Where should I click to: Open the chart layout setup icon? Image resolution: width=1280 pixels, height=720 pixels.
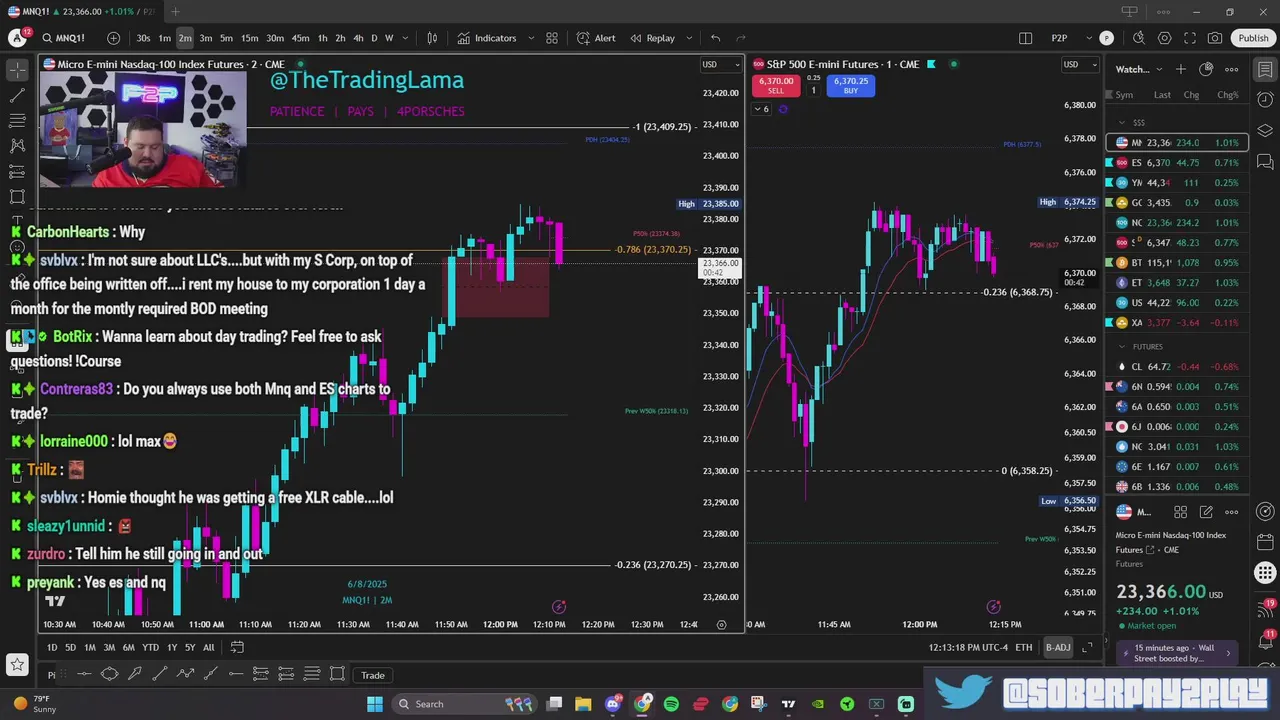tap(1025, 38)
